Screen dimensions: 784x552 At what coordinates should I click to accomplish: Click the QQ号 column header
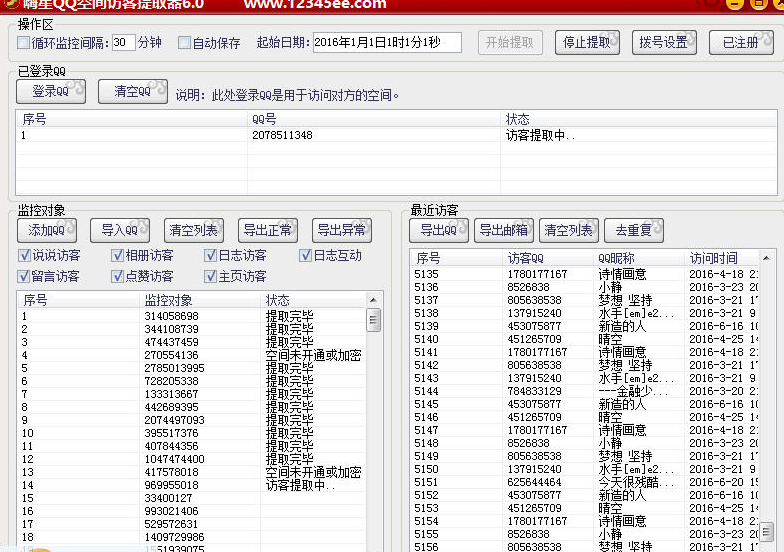(374, 119)
